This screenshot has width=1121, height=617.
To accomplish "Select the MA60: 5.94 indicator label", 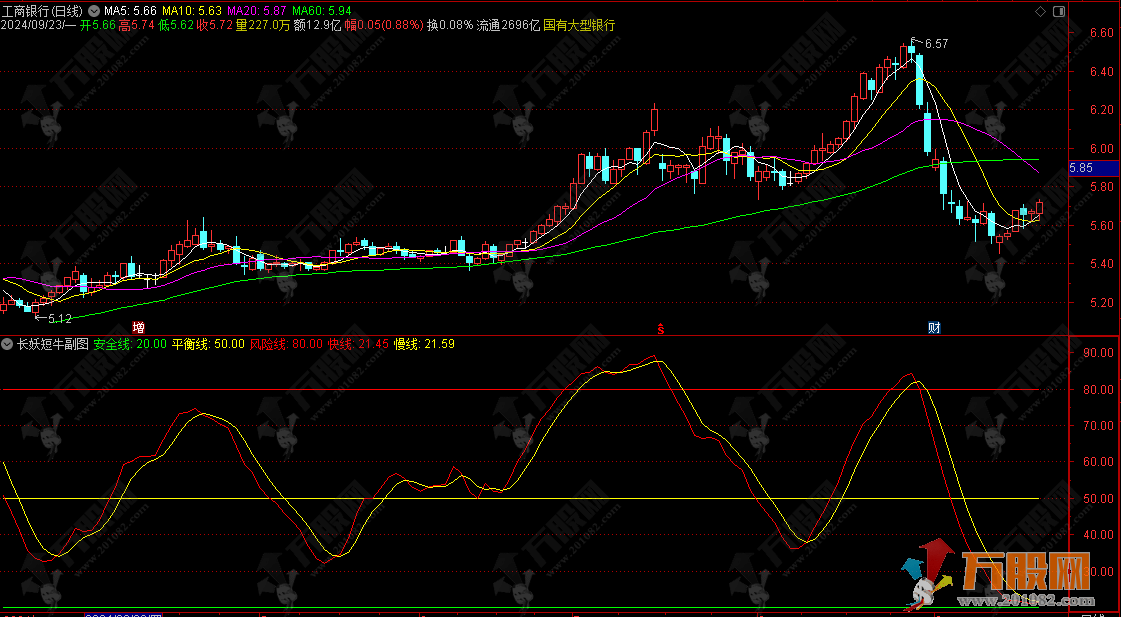I will [x=320, y=11].
